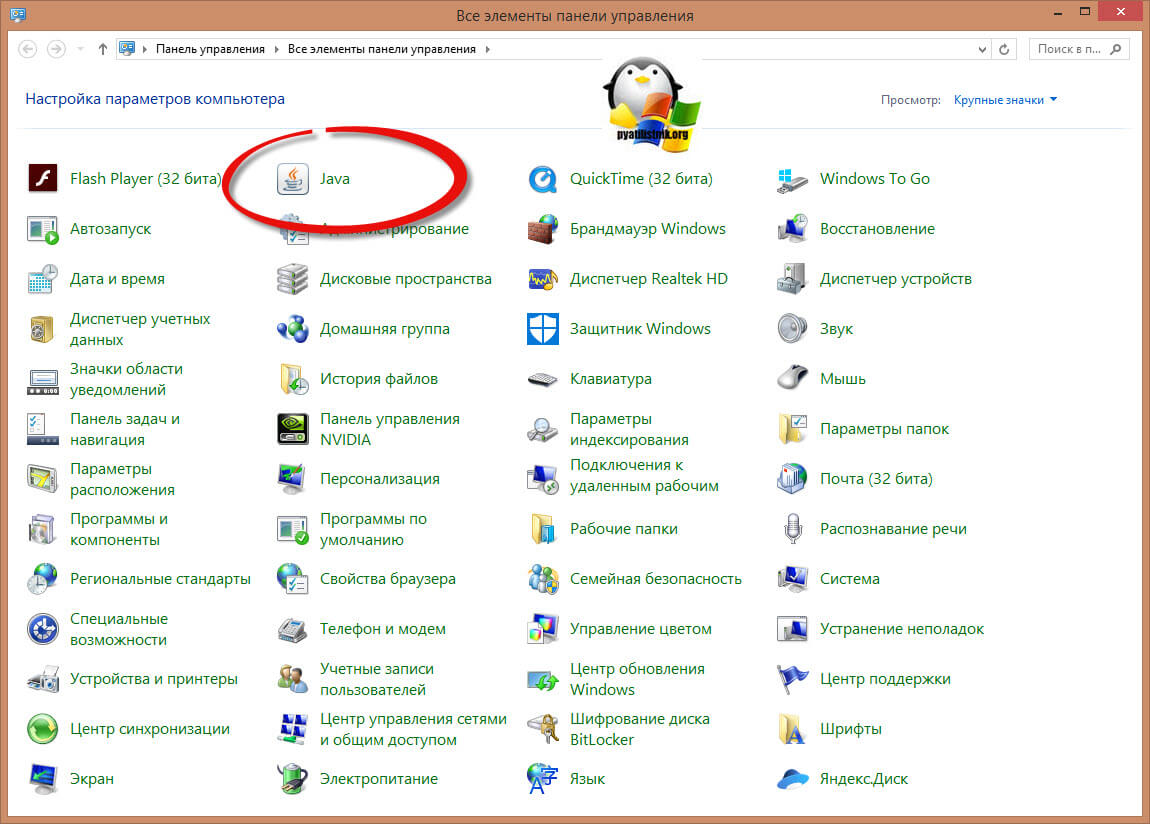Open the Java control panel icon
Screen dimensions: 1150x824
coord(292,179)
